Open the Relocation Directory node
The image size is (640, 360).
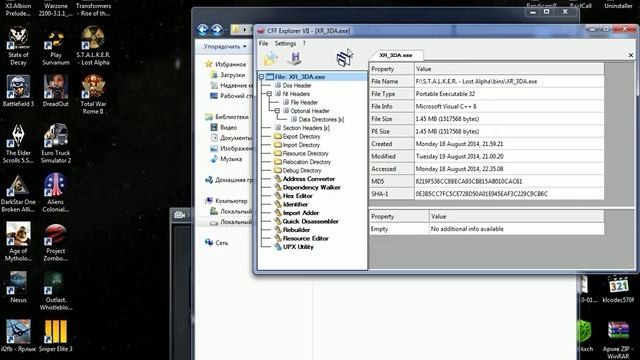click(x=307, y=162)
